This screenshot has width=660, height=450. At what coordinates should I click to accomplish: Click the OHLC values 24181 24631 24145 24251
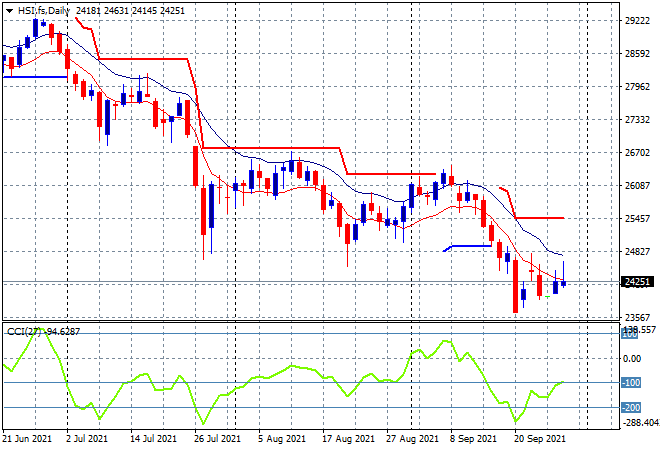point(130,11)
